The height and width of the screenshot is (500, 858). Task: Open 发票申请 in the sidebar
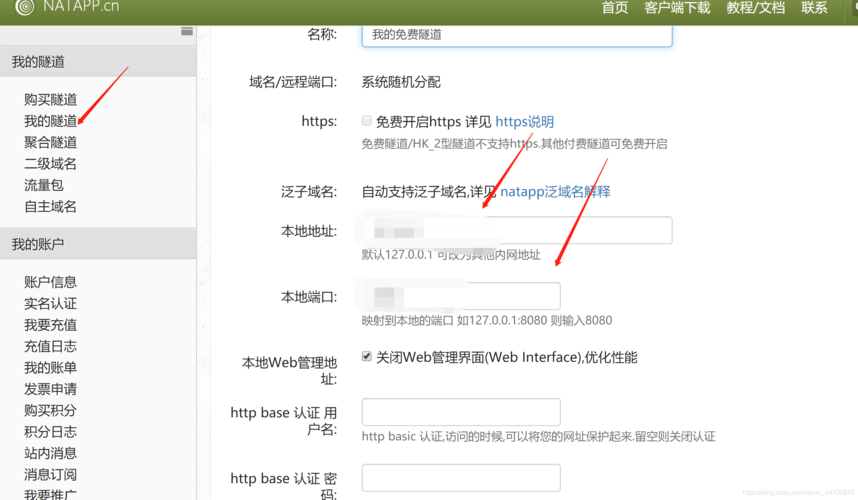[x=50, y=389]
